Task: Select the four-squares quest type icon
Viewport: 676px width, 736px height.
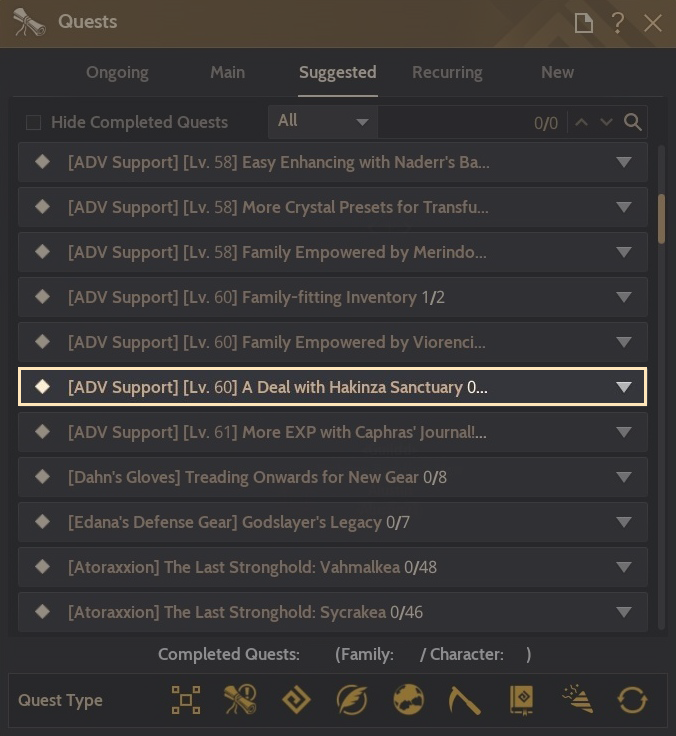Action: click(186, 700)
